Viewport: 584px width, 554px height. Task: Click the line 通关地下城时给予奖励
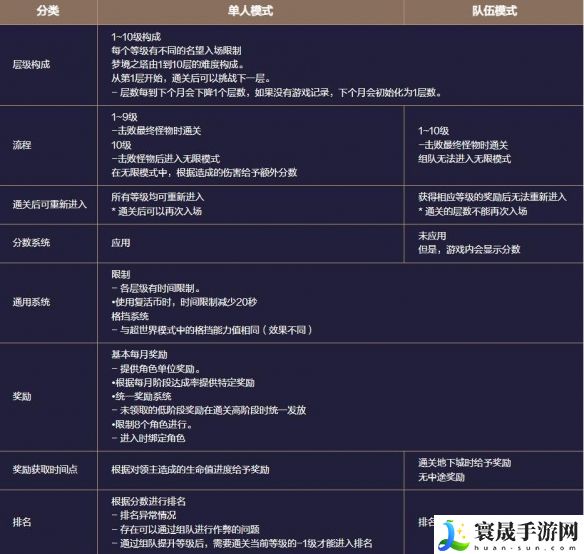click(464, 463)
